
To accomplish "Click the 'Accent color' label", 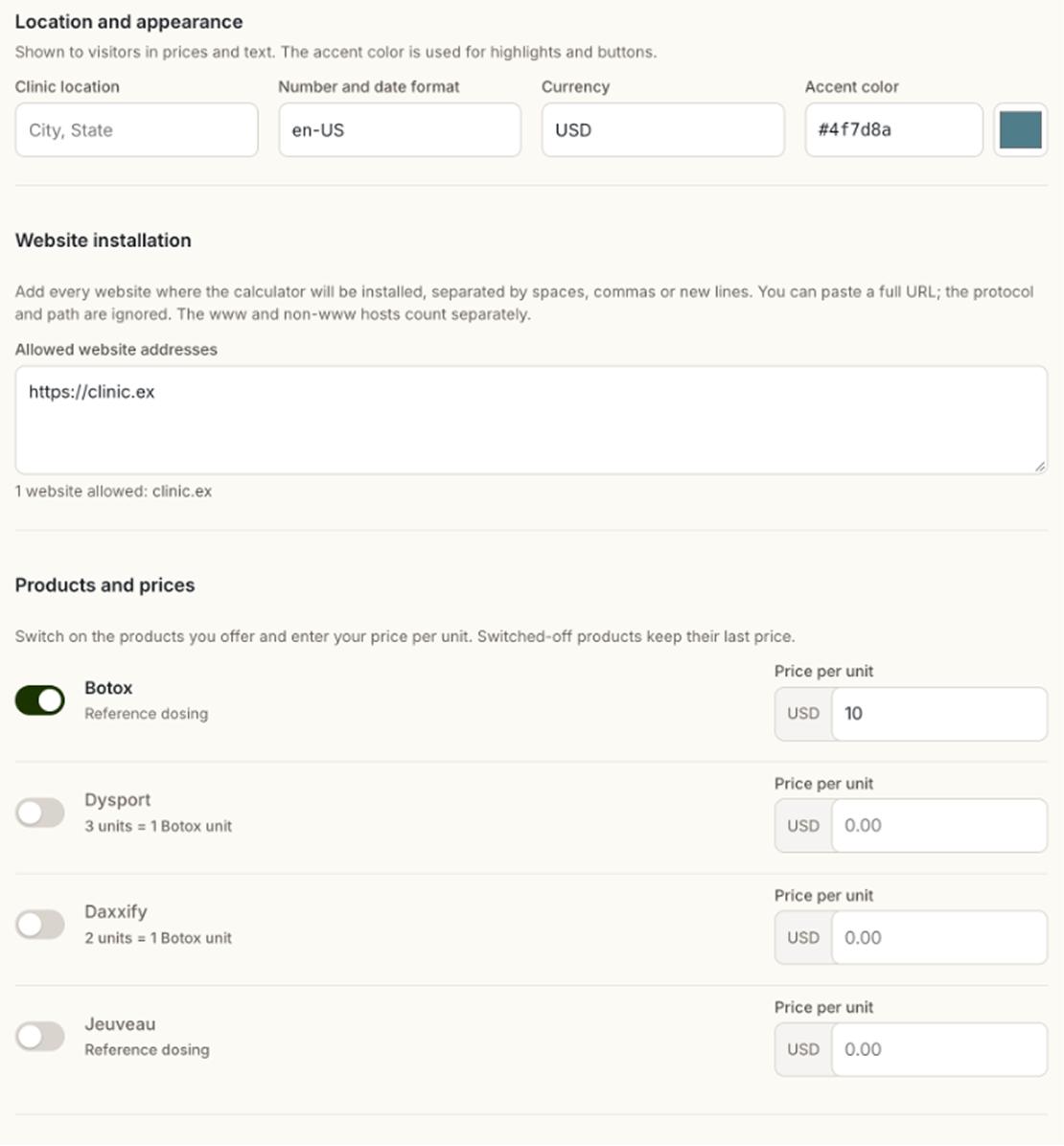I will pyautogui.click(x=851, y=87).
